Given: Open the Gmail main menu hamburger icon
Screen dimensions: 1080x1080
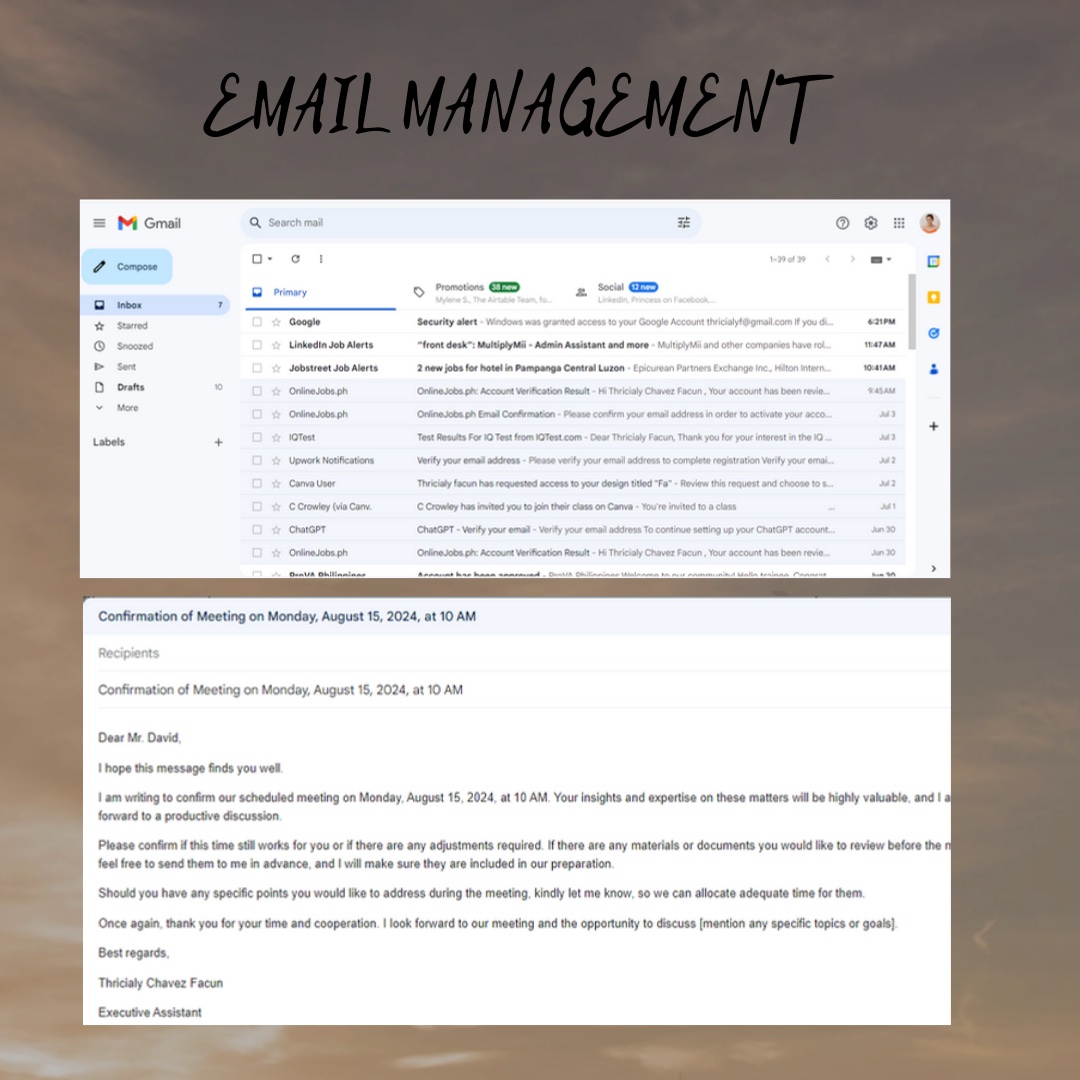Looking at the screenshot, I should tap(99, 223).
